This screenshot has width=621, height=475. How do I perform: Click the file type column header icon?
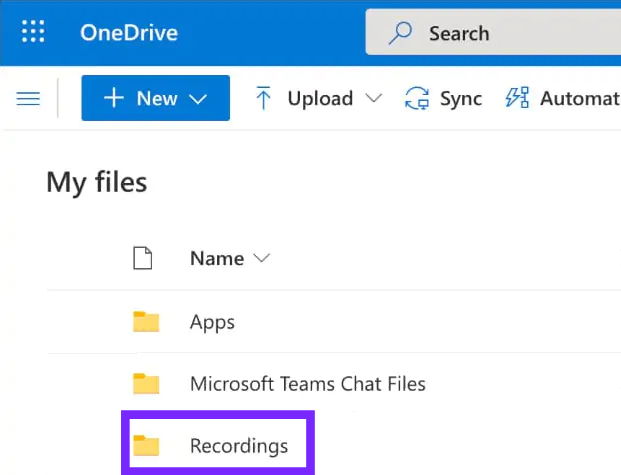[x=144, y=259]
